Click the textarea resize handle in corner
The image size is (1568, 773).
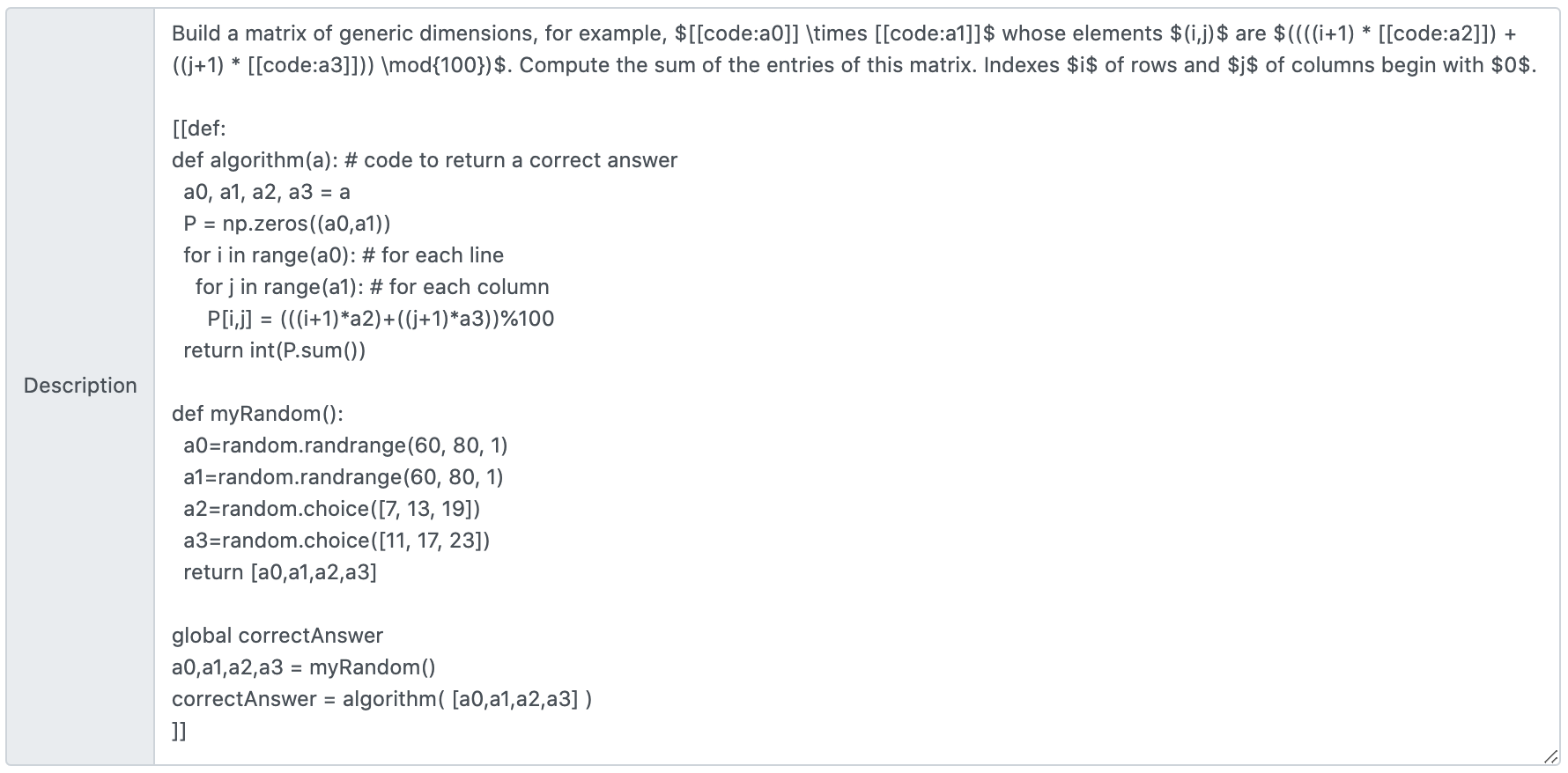point(1550,756)
